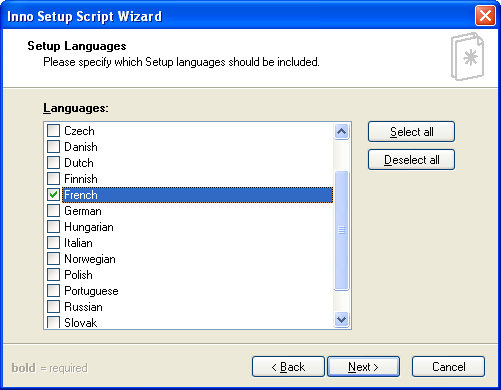Tick the Italian checkbox
Viewport: 501px width, 390px height.
[x=53, y=243]
